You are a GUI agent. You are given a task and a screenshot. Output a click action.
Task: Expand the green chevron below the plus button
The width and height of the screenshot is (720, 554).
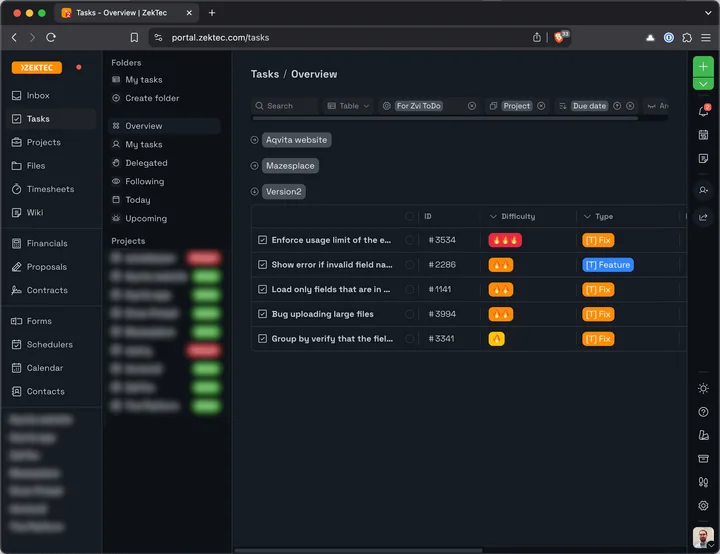(703, 84)
